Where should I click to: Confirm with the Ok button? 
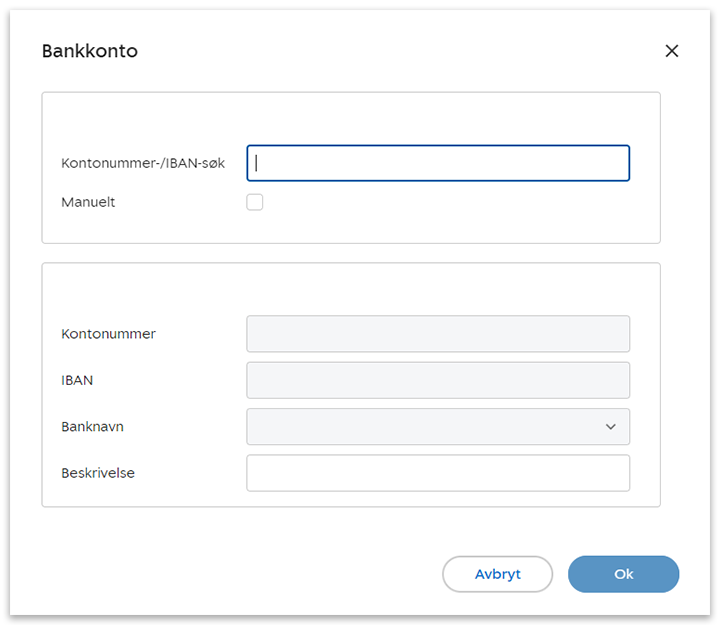(x=623, y=574)
